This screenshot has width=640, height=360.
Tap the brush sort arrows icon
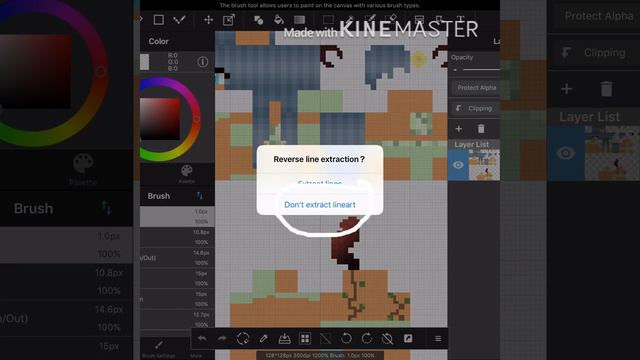click(x=200, y=196)
